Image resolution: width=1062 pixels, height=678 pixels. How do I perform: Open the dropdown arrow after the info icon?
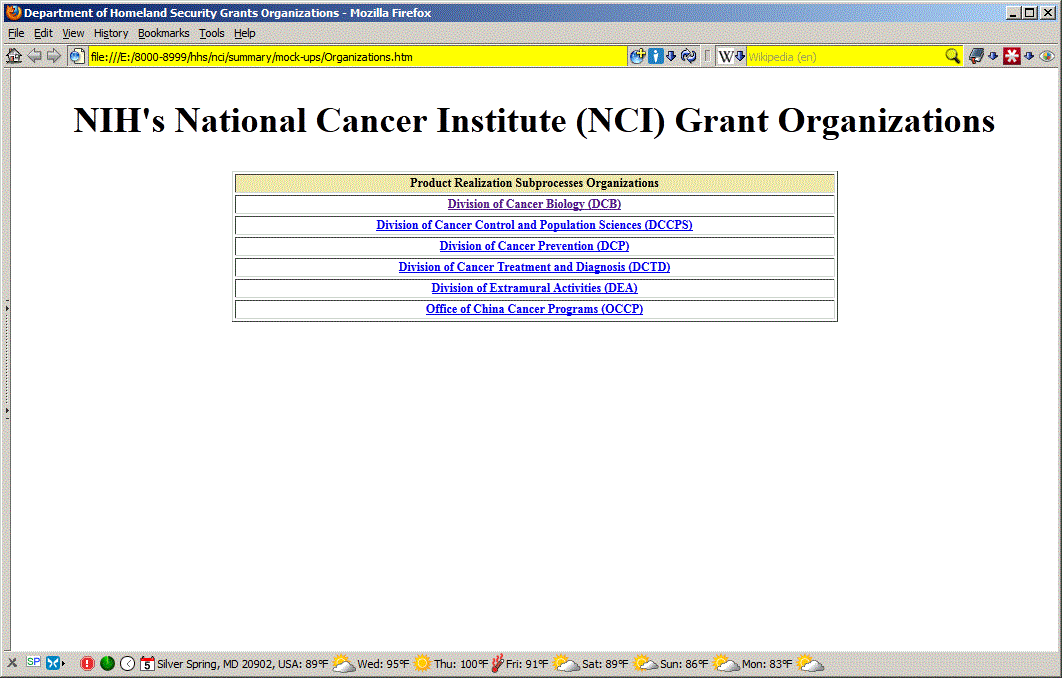tap(671, 56)
